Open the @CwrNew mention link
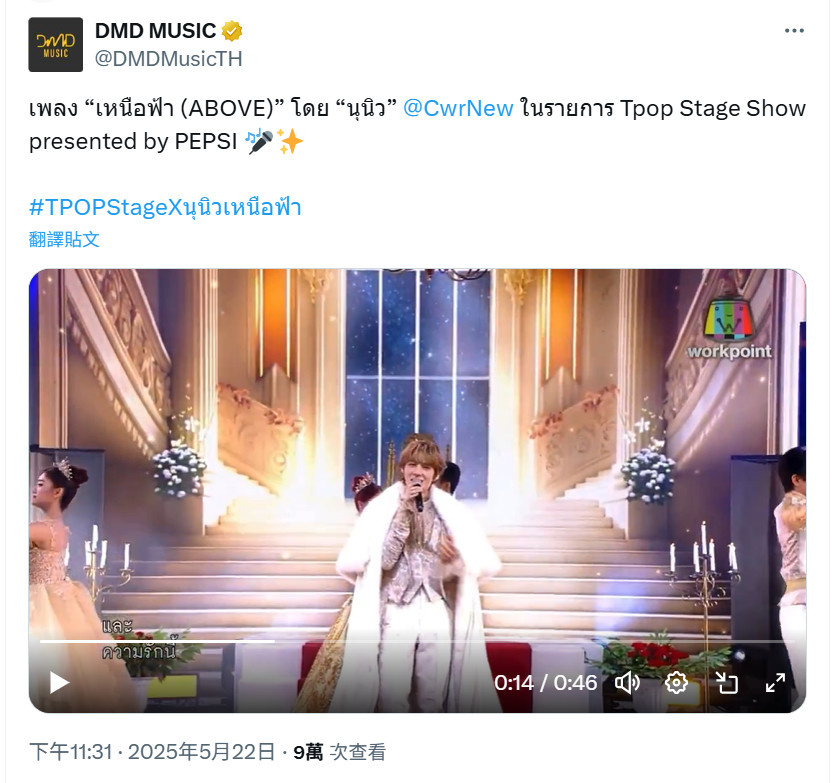832x783 pixels. (x=458, y=108)
